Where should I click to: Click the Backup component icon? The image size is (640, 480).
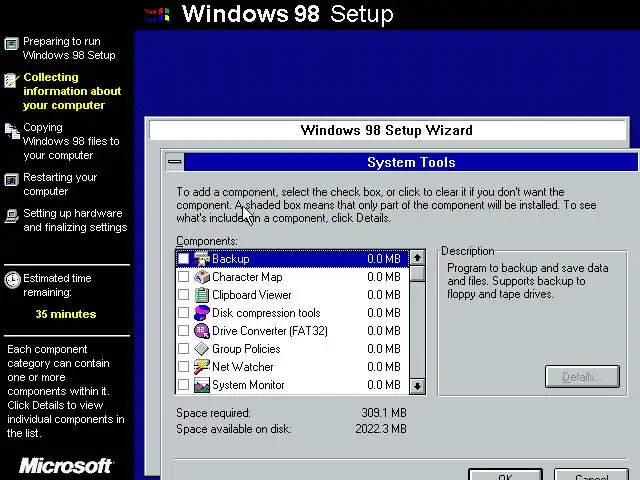click(202, 259)
